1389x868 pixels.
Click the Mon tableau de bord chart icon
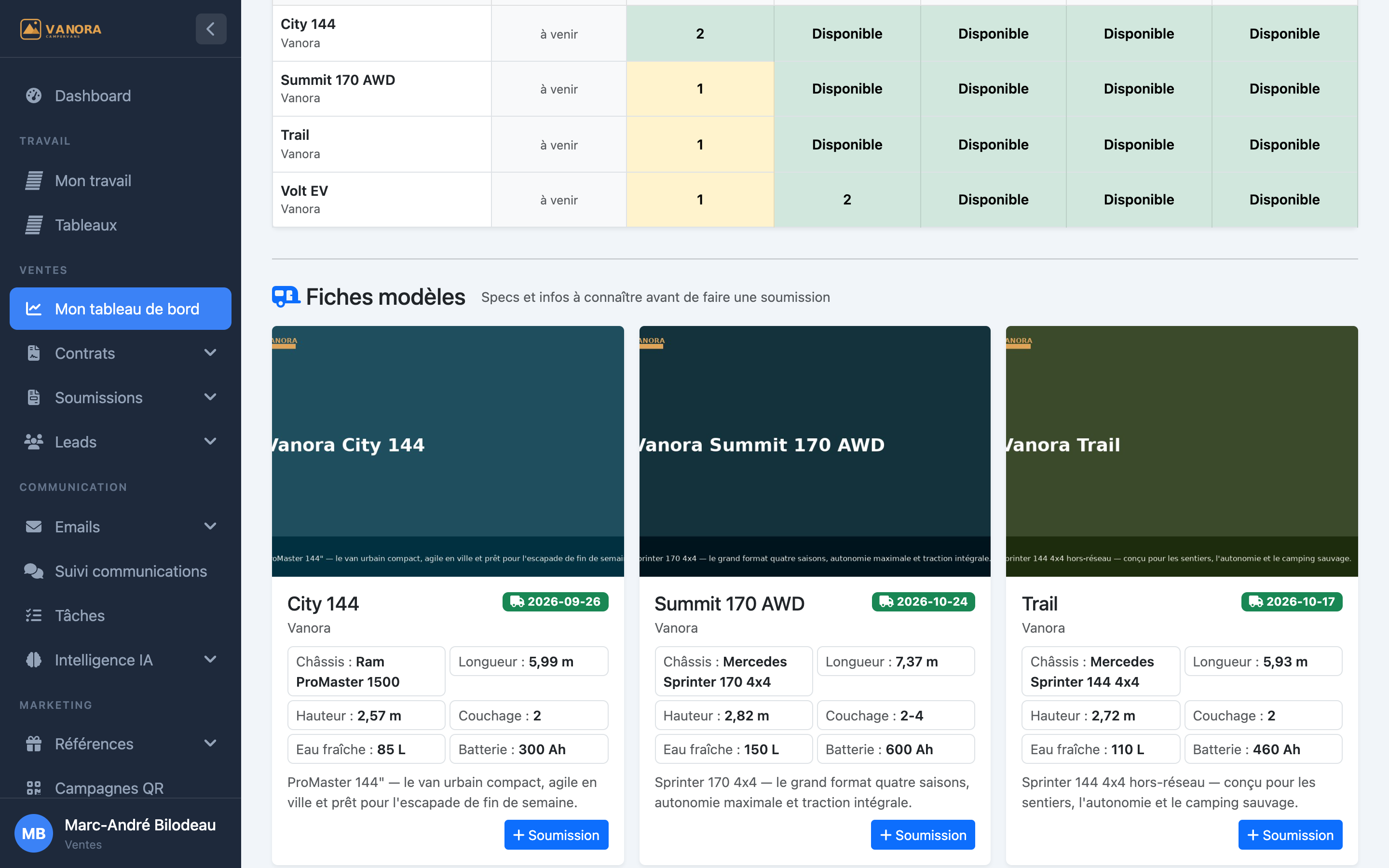pyautogui.click(x=34, y=309)
